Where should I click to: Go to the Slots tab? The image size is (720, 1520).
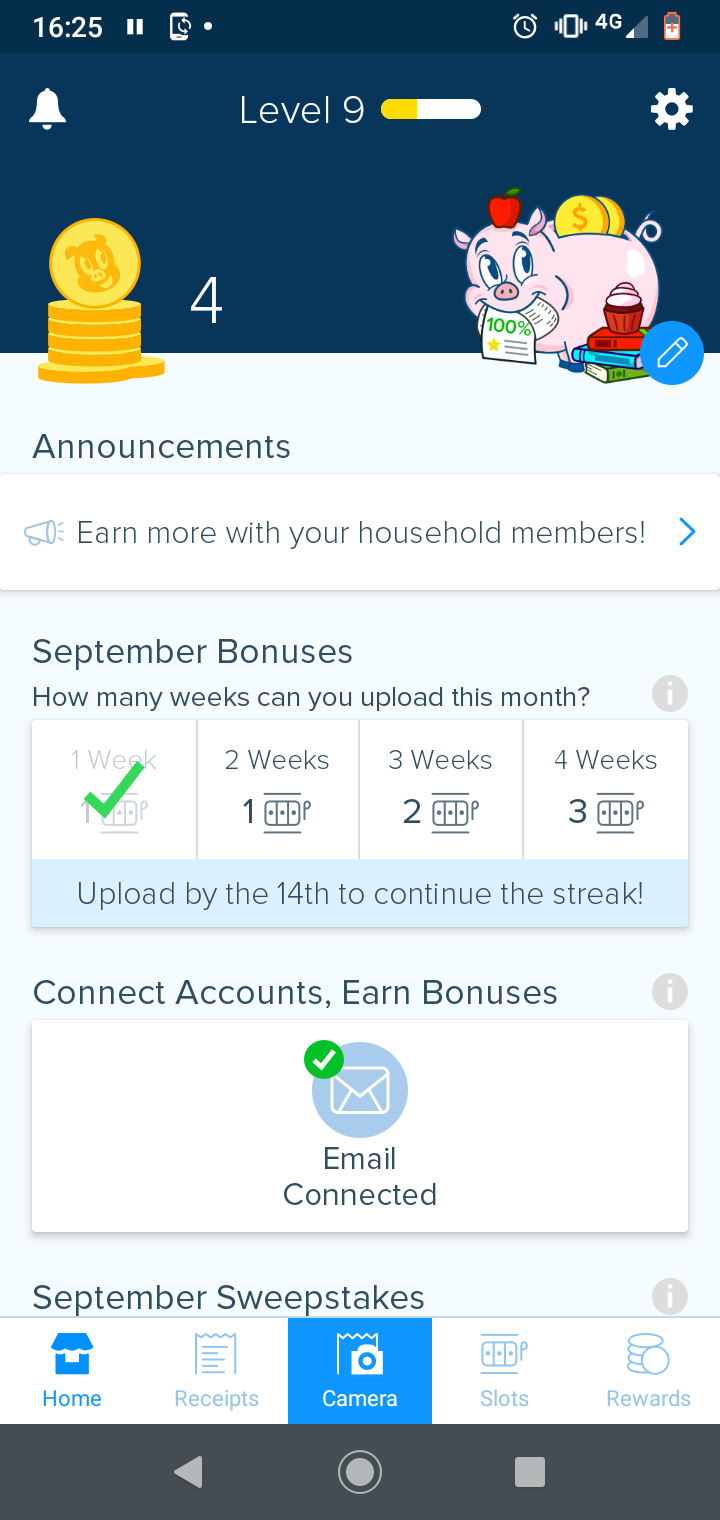(x=504, y=1371)
